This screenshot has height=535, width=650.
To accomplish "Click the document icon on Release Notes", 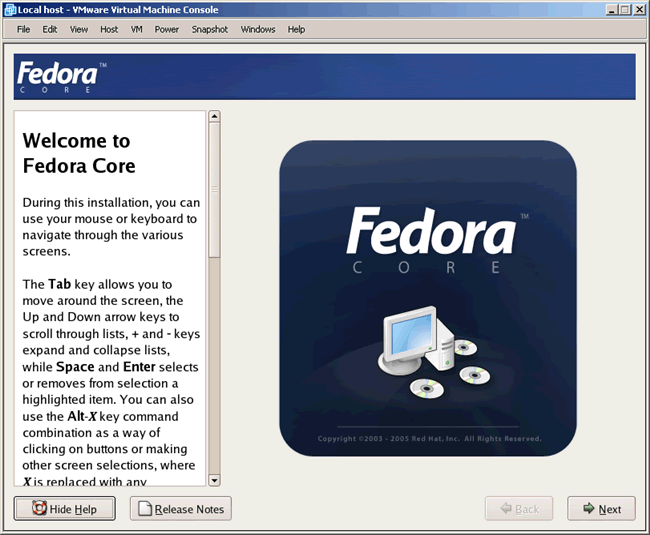I will [144, 509].
